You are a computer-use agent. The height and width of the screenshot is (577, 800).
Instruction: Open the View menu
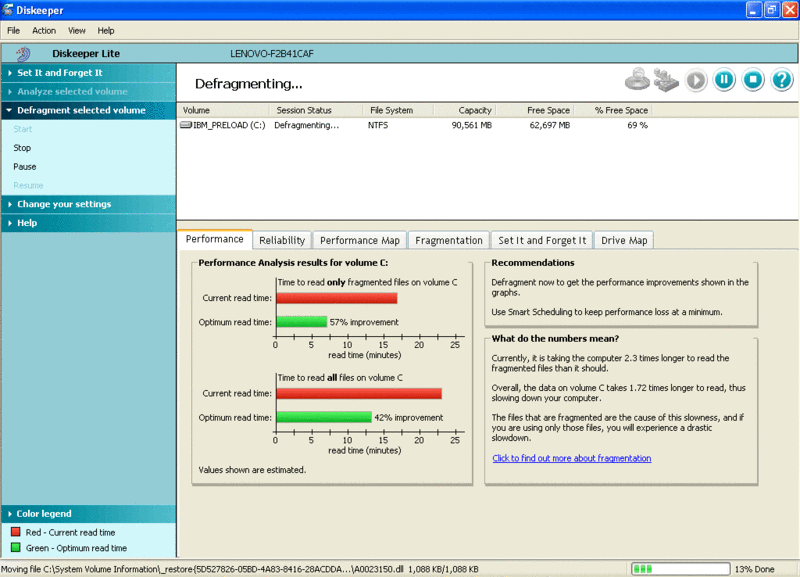(77, 31)
